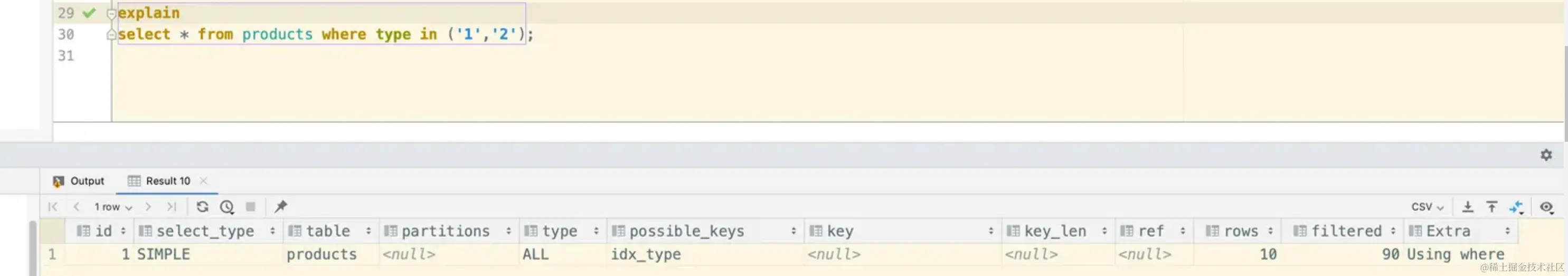Screen dimensions: 1568x276
Task: Click the auto-refresh clock icon
Action: pos(227,207)
